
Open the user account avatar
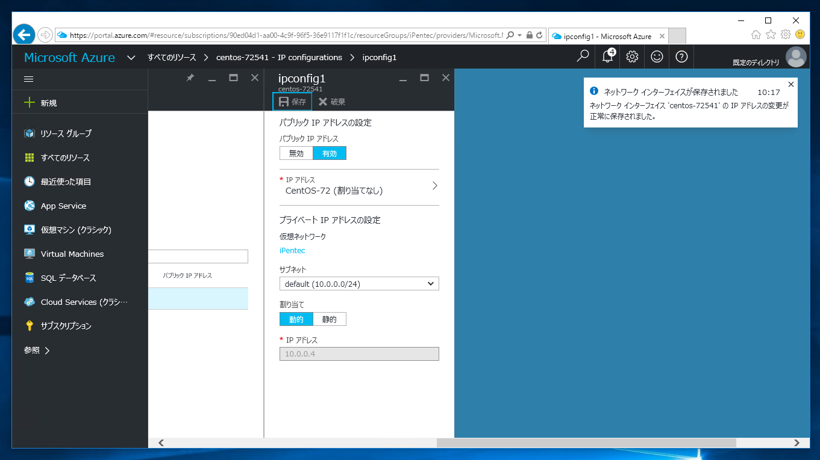click(x=796, y=57)
